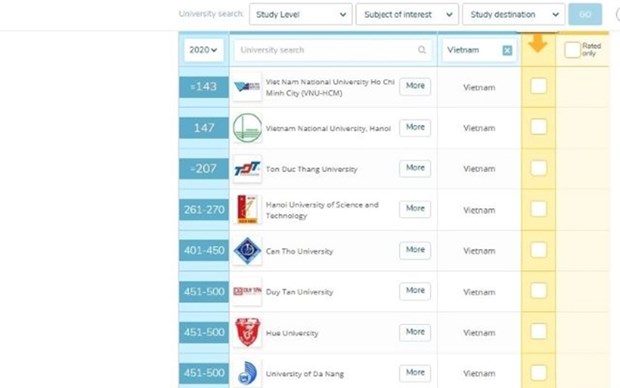The image size is (620, 388).
Task: Open University of Da Nang link
Action: pyautogui.click(x=304, y=374)
